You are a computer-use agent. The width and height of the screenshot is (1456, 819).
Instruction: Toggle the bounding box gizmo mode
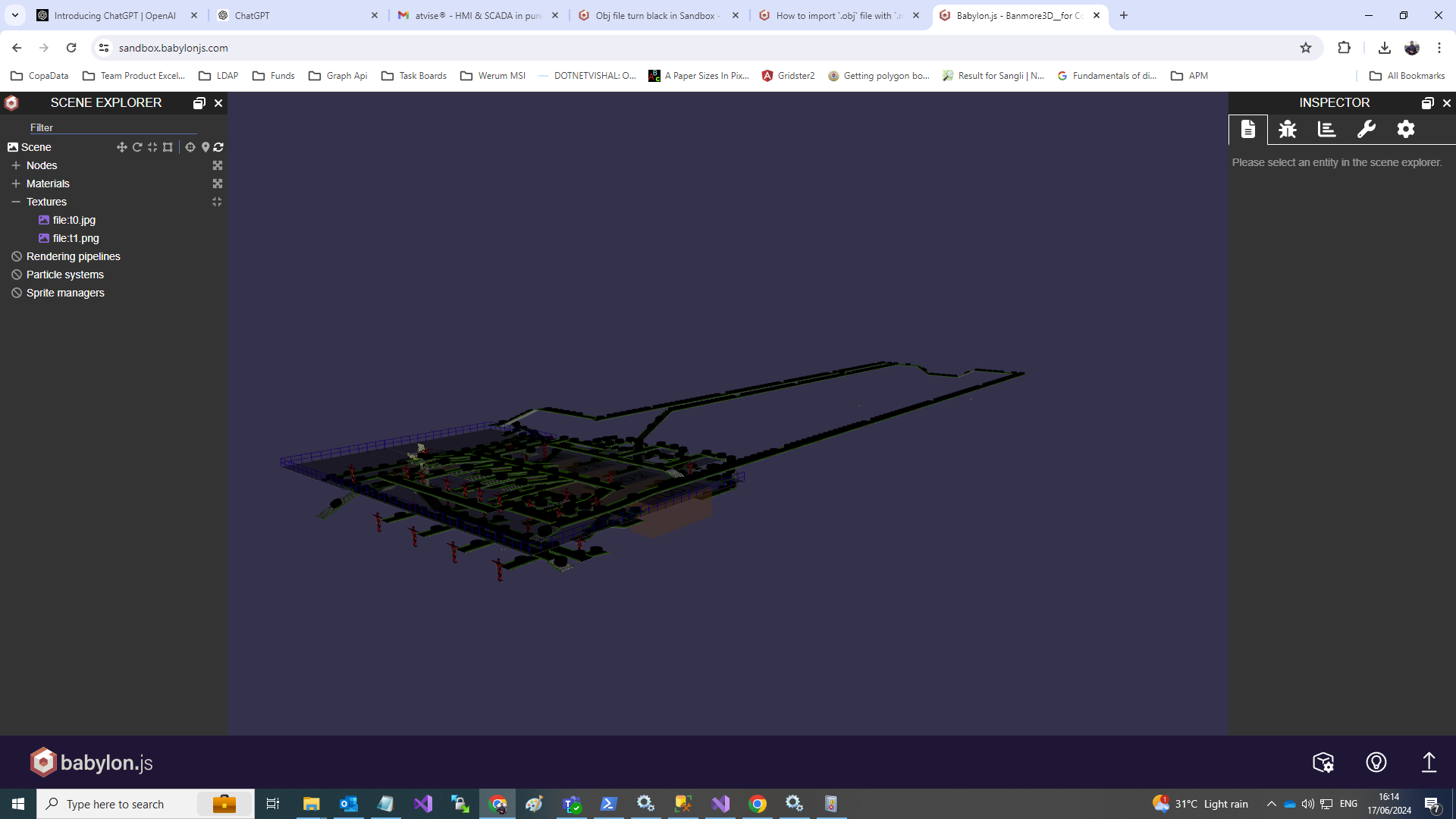point(168,147)
